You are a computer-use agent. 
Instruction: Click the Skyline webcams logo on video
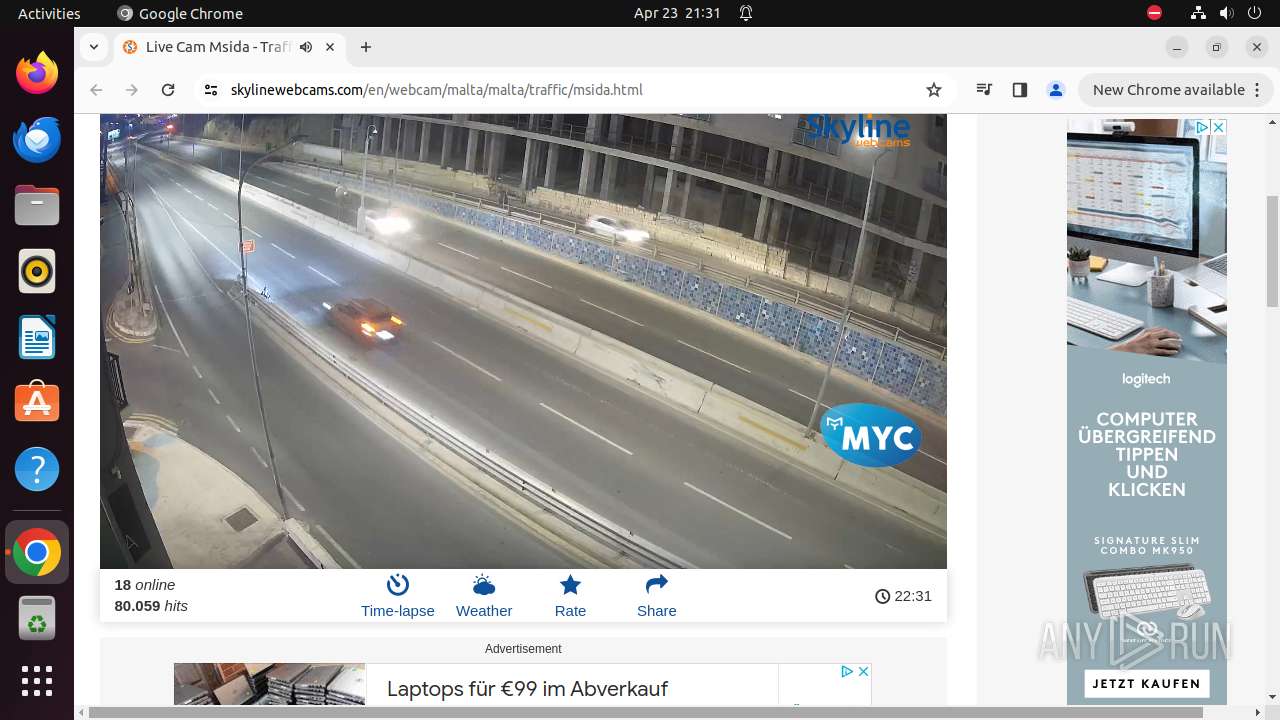click(x=858, y=131)
